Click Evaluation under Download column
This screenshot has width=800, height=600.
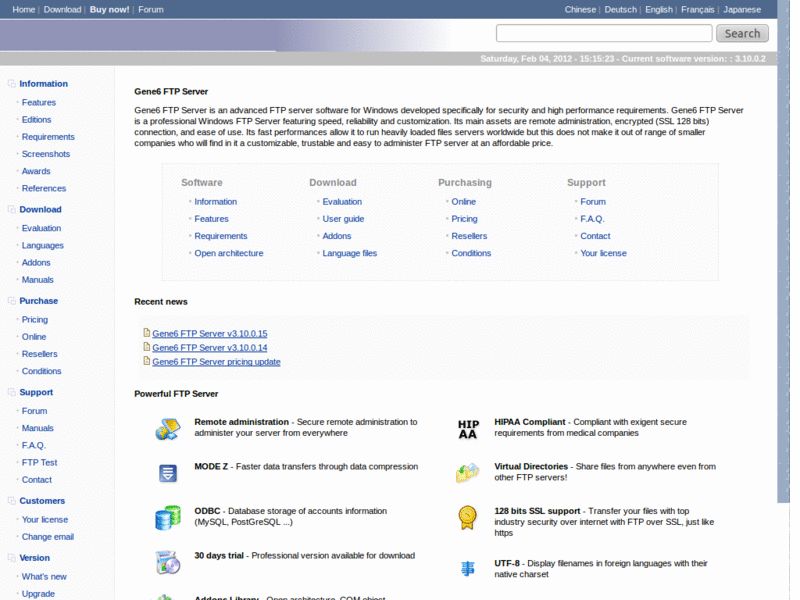[x=342, y=202]
